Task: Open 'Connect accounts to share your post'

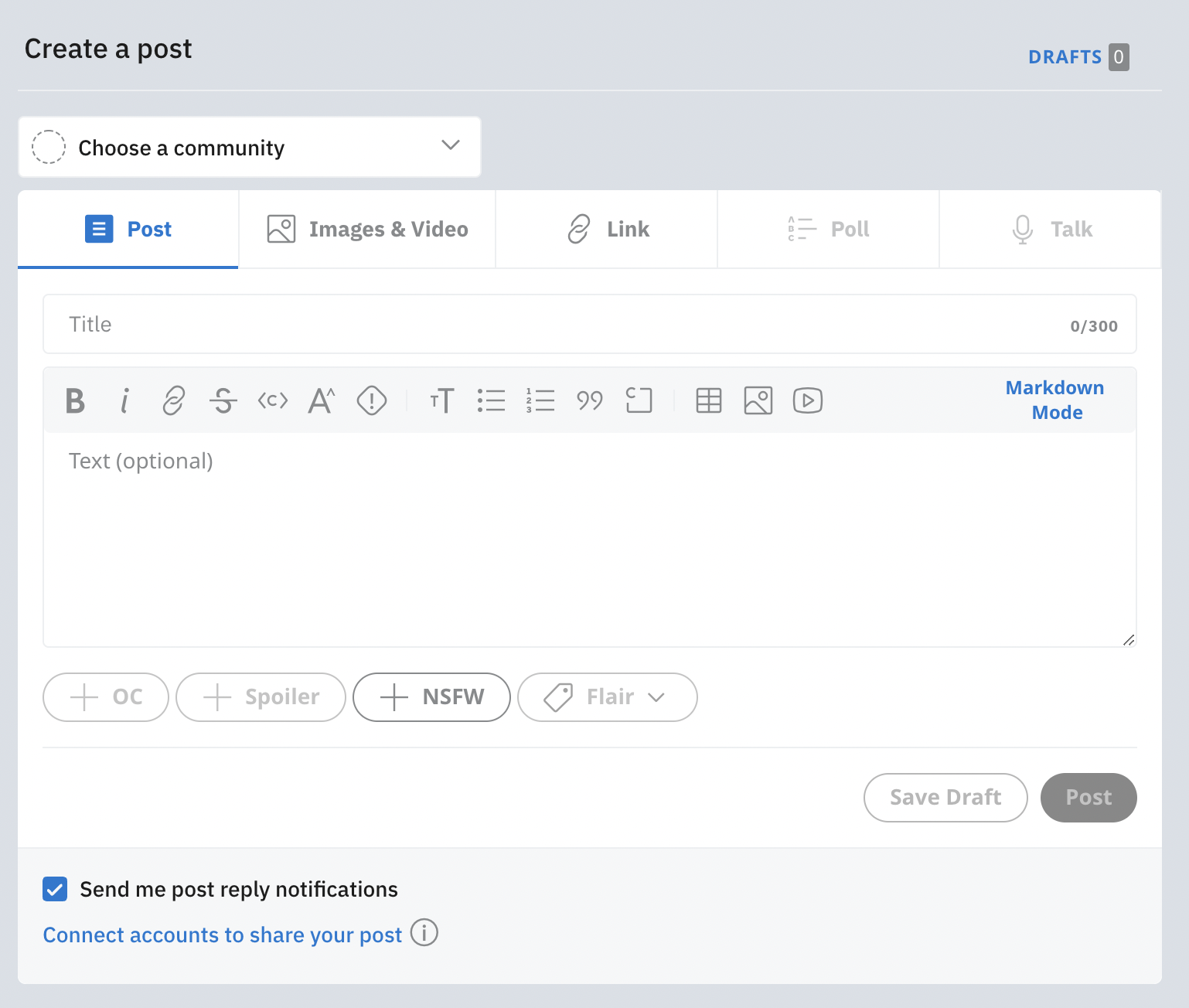Action: pos(222,935)
